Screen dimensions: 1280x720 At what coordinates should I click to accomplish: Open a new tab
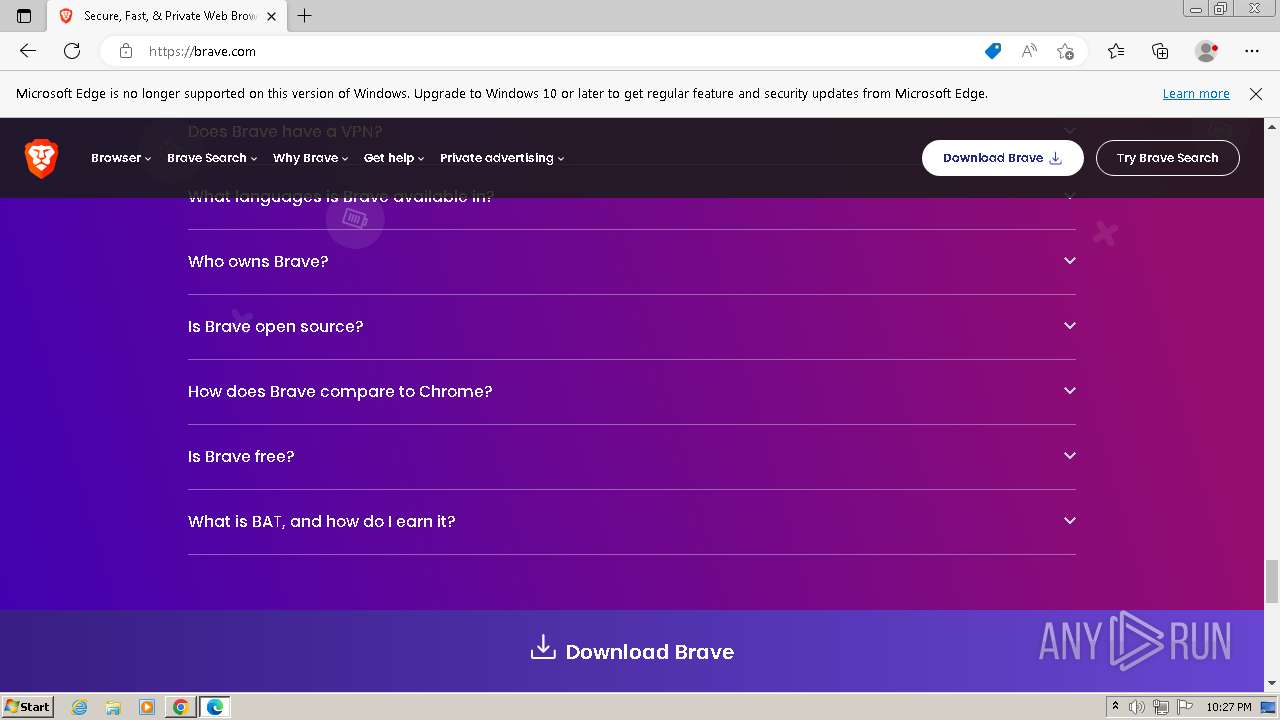[305, 16]
